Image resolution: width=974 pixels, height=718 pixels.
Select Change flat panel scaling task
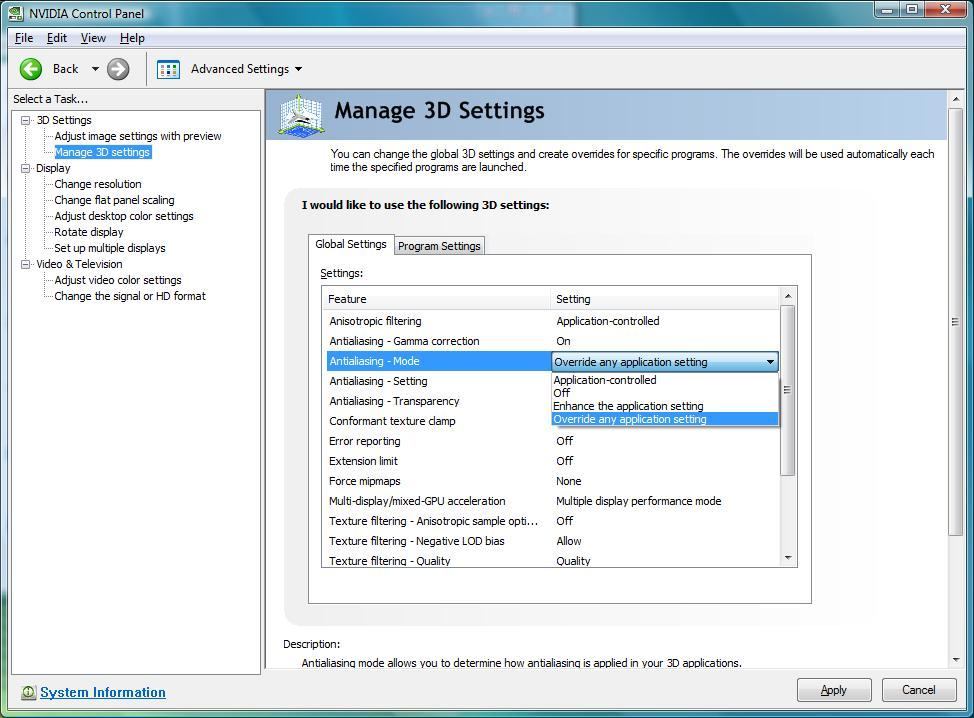(114, 200)
